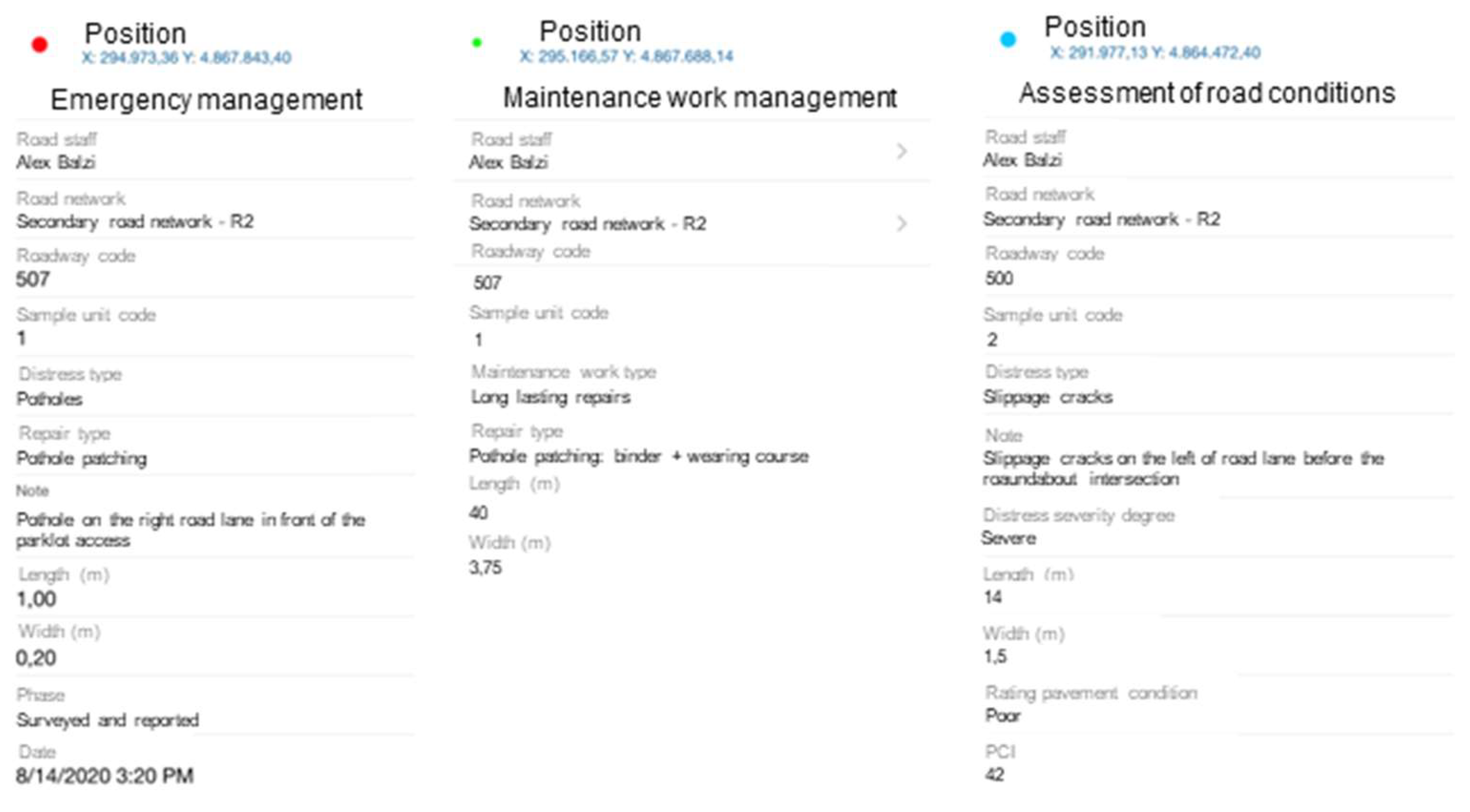This screenshot has width=1470, height=812.
Task: Open the Maintenance work coordinates link
Action: click(x=626, y=56)
